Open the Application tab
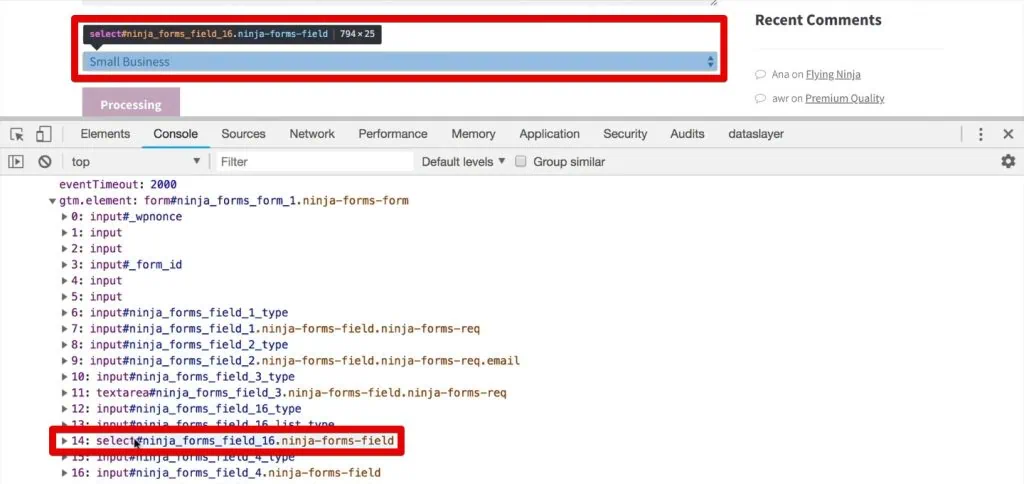The image size is (1024, 484). (549, 134)
